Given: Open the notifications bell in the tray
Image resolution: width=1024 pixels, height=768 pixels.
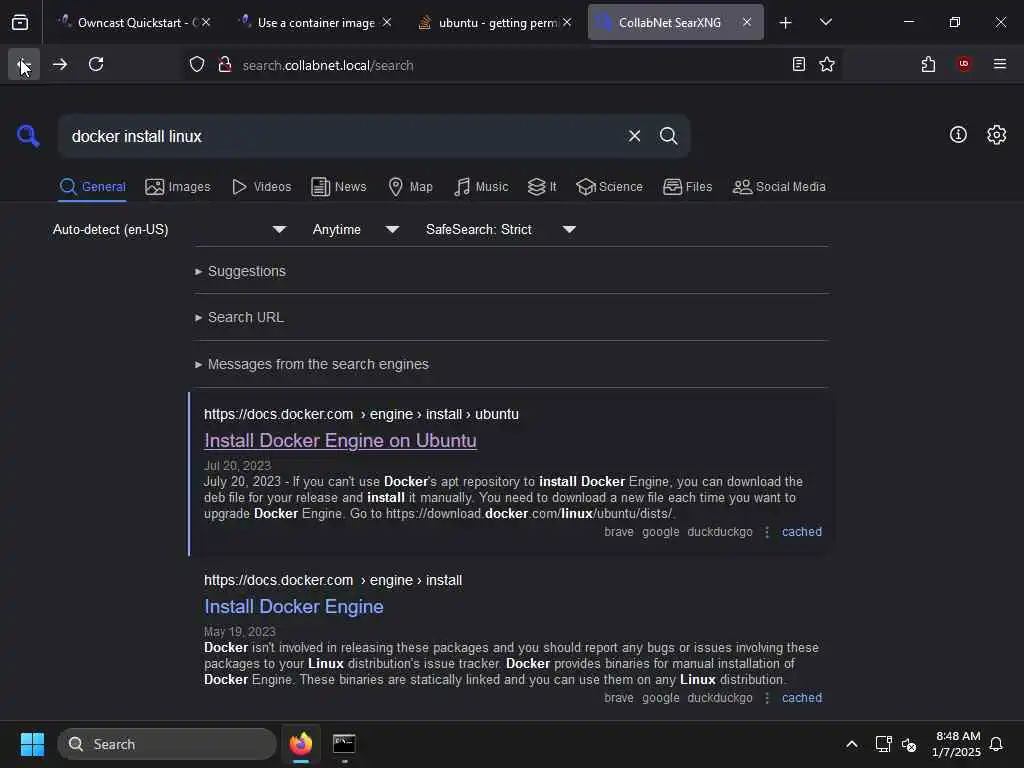Looking at the screenshot, I should click(997, 744).
